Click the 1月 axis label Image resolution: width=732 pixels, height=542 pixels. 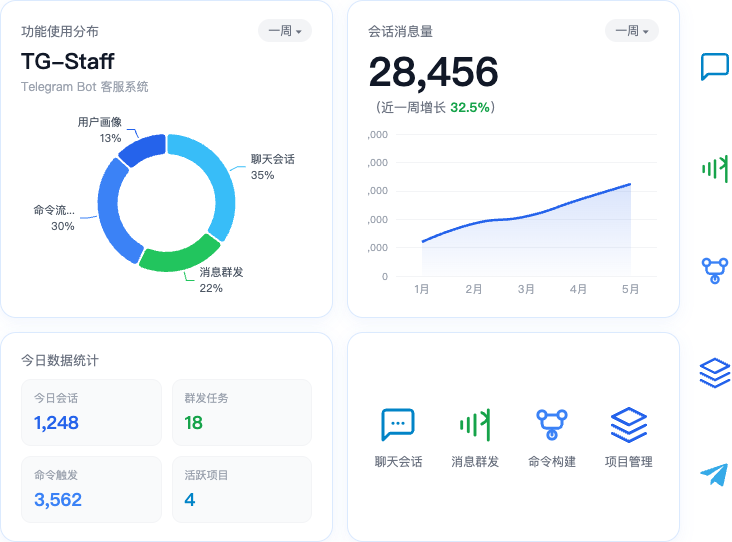422,289
